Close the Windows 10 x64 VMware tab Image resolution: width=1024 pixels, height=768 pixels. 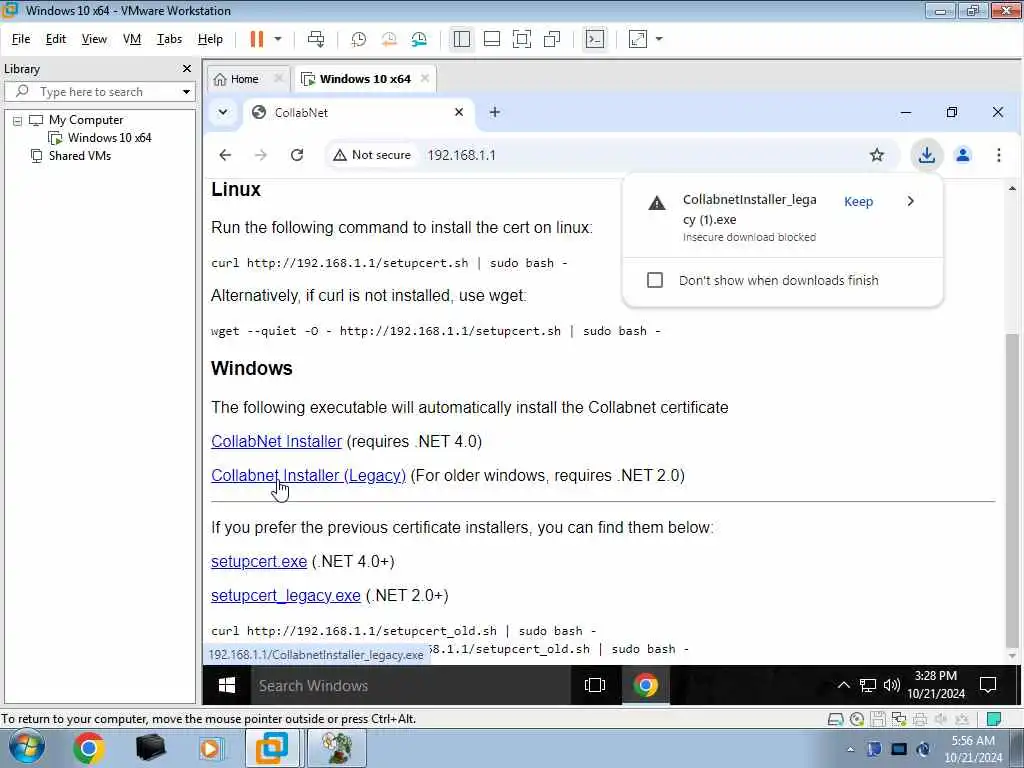425,78
